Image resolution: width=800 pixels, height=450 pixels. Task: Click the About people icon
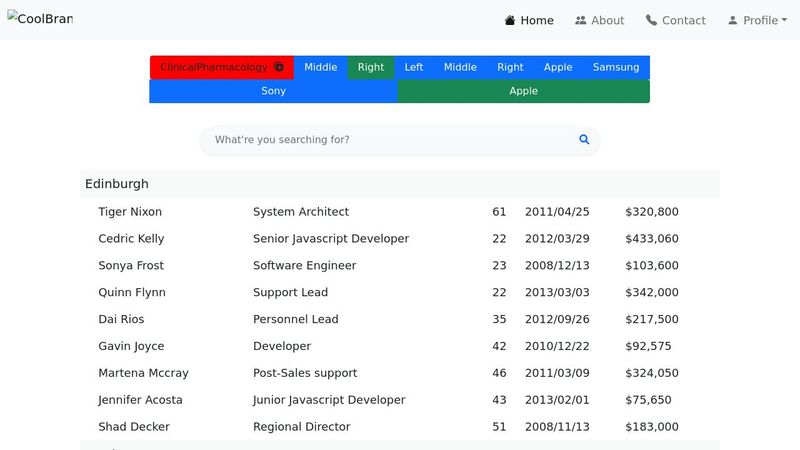coord(581,20)
